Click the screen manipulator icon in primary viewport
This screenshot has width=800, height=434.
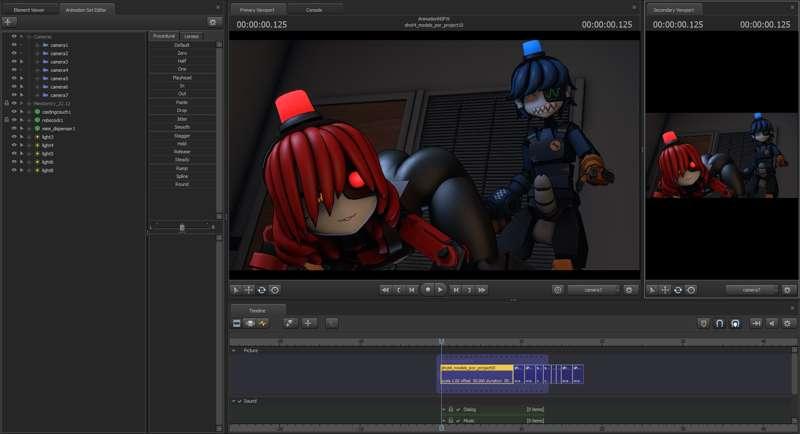click(x=275, y=290)
